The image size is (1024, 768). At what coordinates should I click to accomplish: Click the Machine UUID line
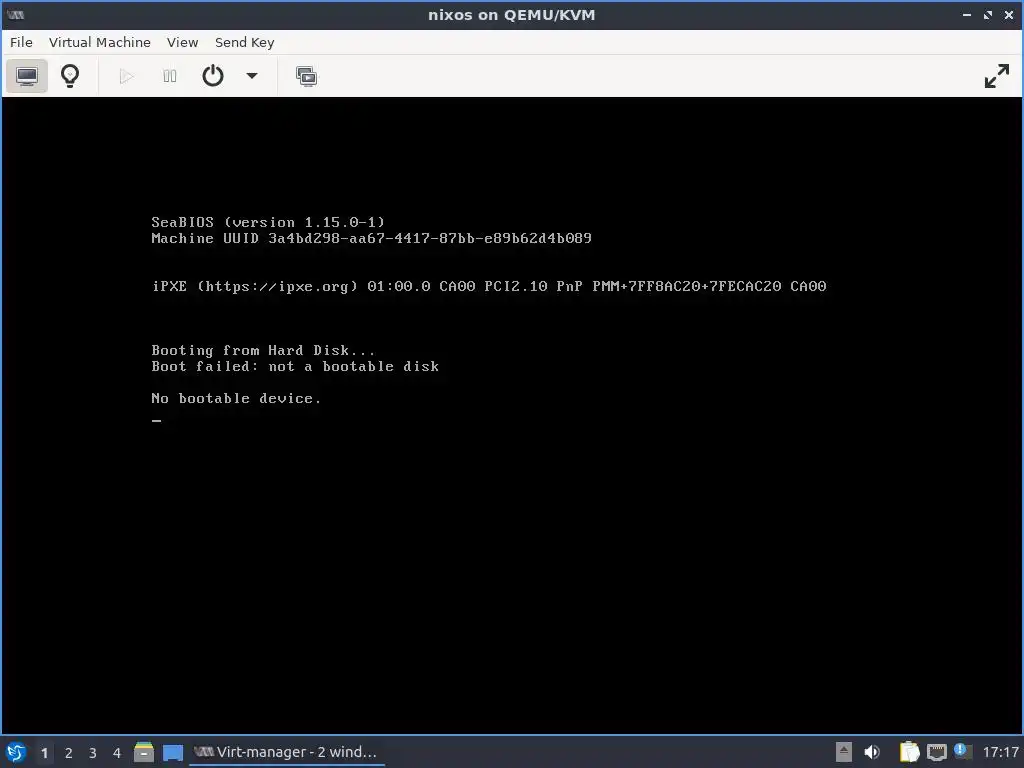click(x=372, y=238)
